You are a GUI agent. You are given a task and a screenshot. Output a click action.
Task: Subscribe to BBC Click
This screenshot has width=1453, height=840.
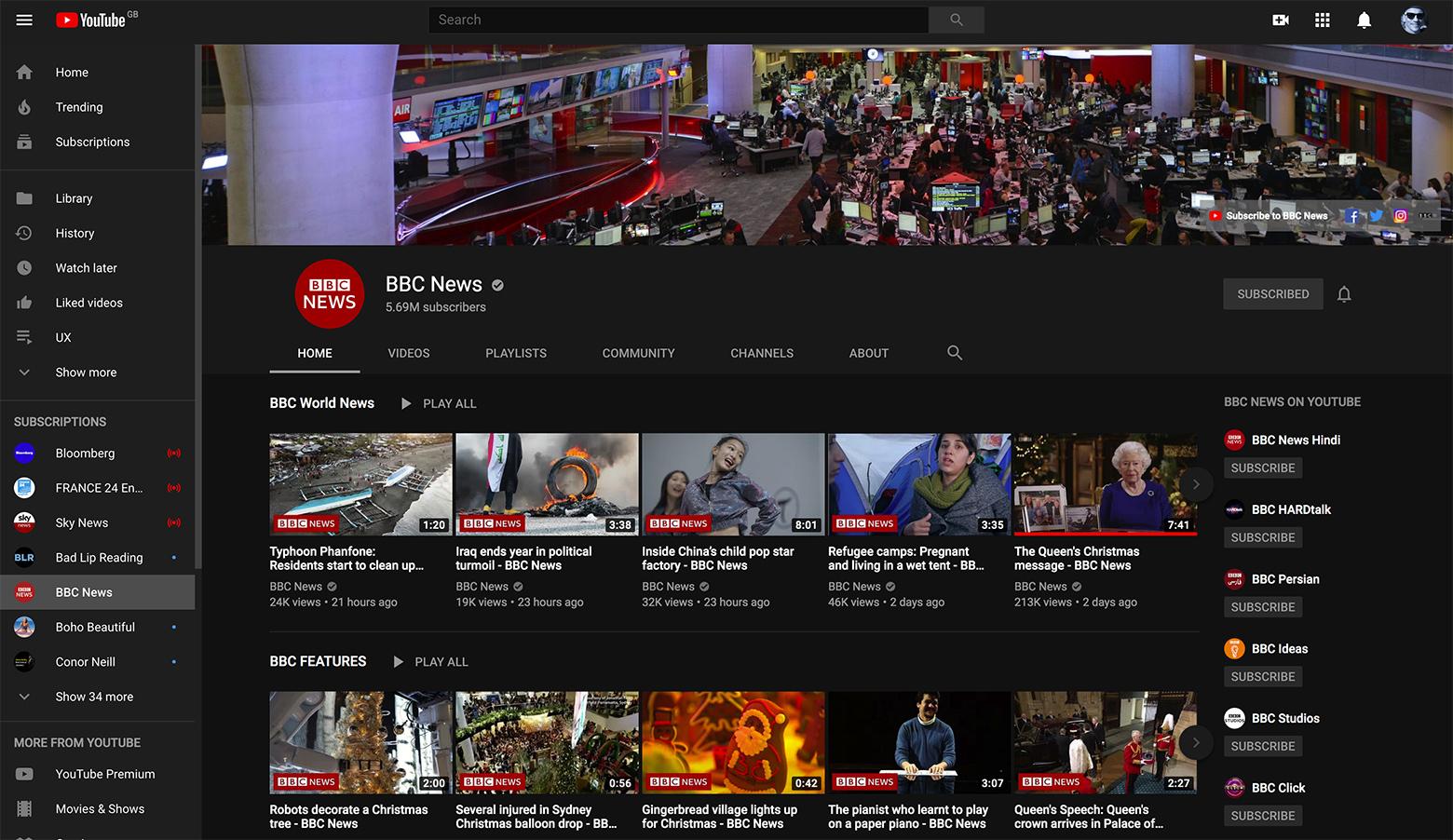pyautogui.click(x=1263, y=816)
